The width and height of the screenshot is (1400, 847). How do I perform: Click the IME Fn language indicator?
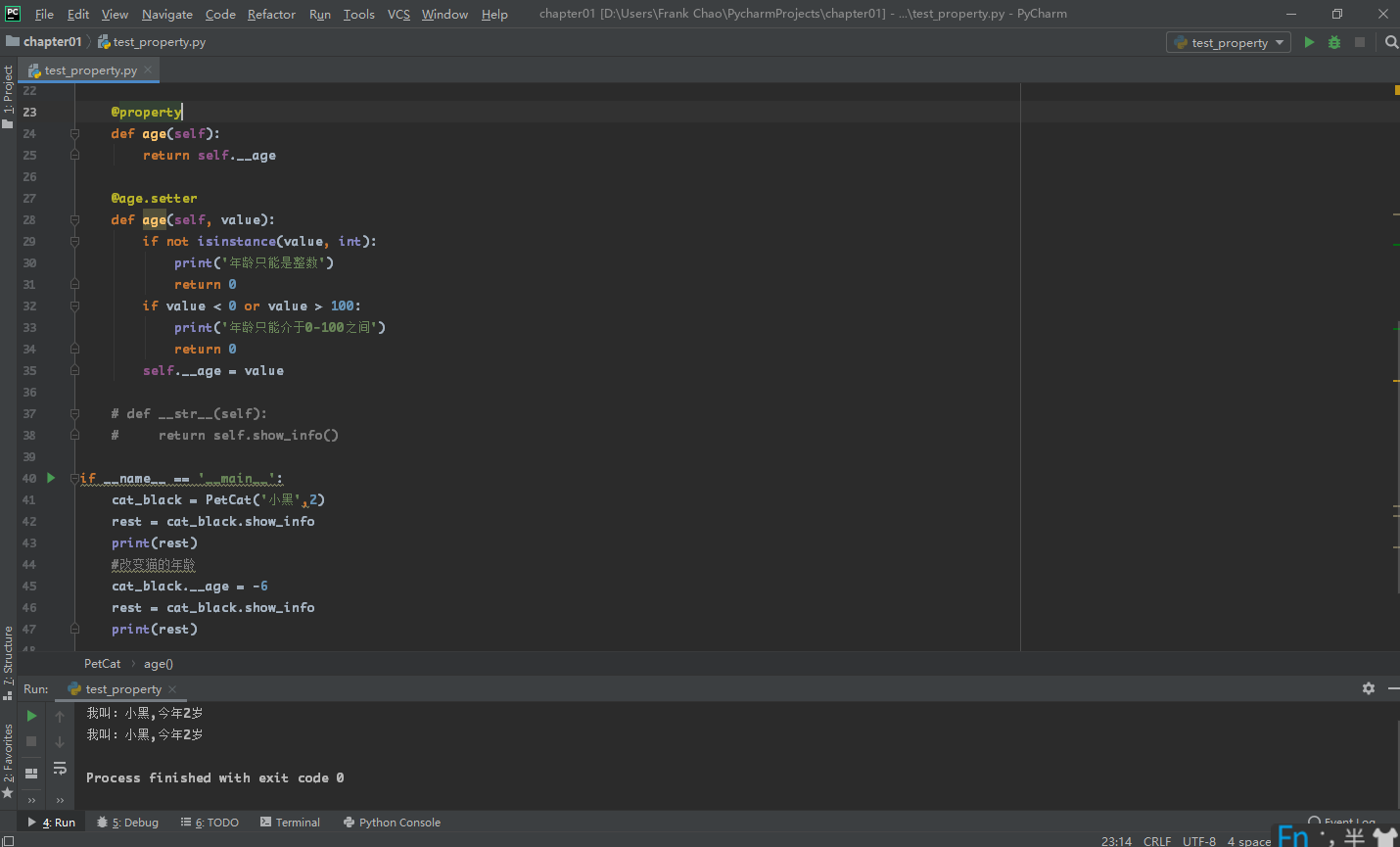(x=1293, y=835)
